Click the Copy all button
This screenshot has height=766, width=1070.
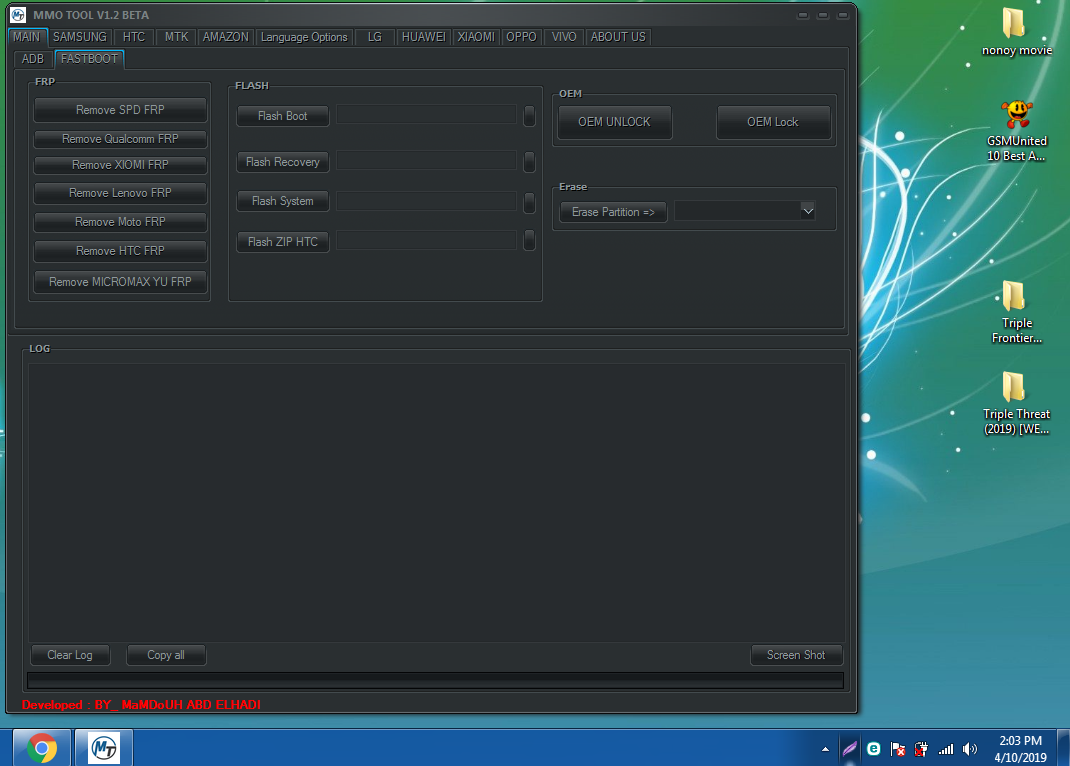[166, 655]
